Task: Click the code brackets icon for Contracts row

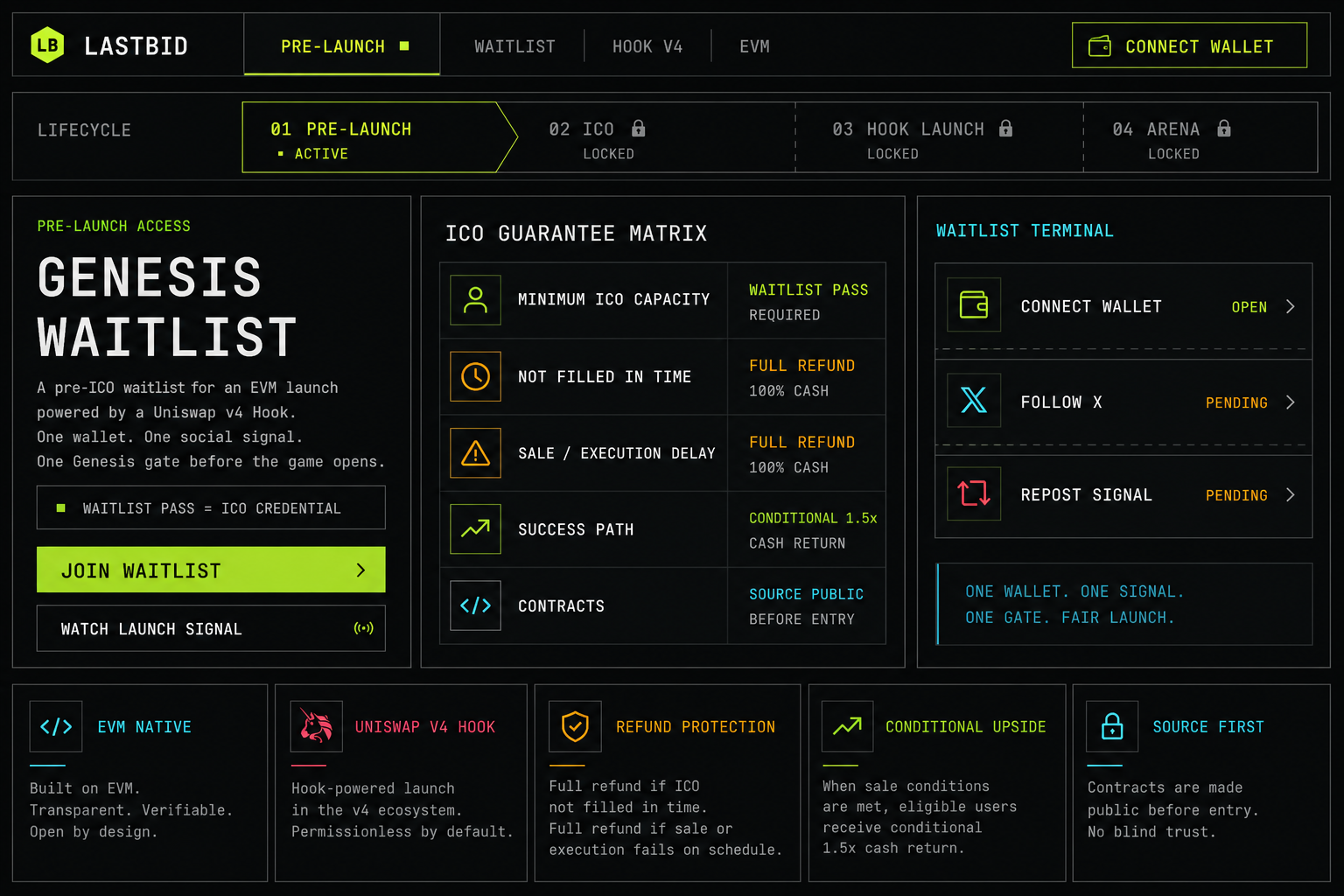Action: [x=475, y=605]
